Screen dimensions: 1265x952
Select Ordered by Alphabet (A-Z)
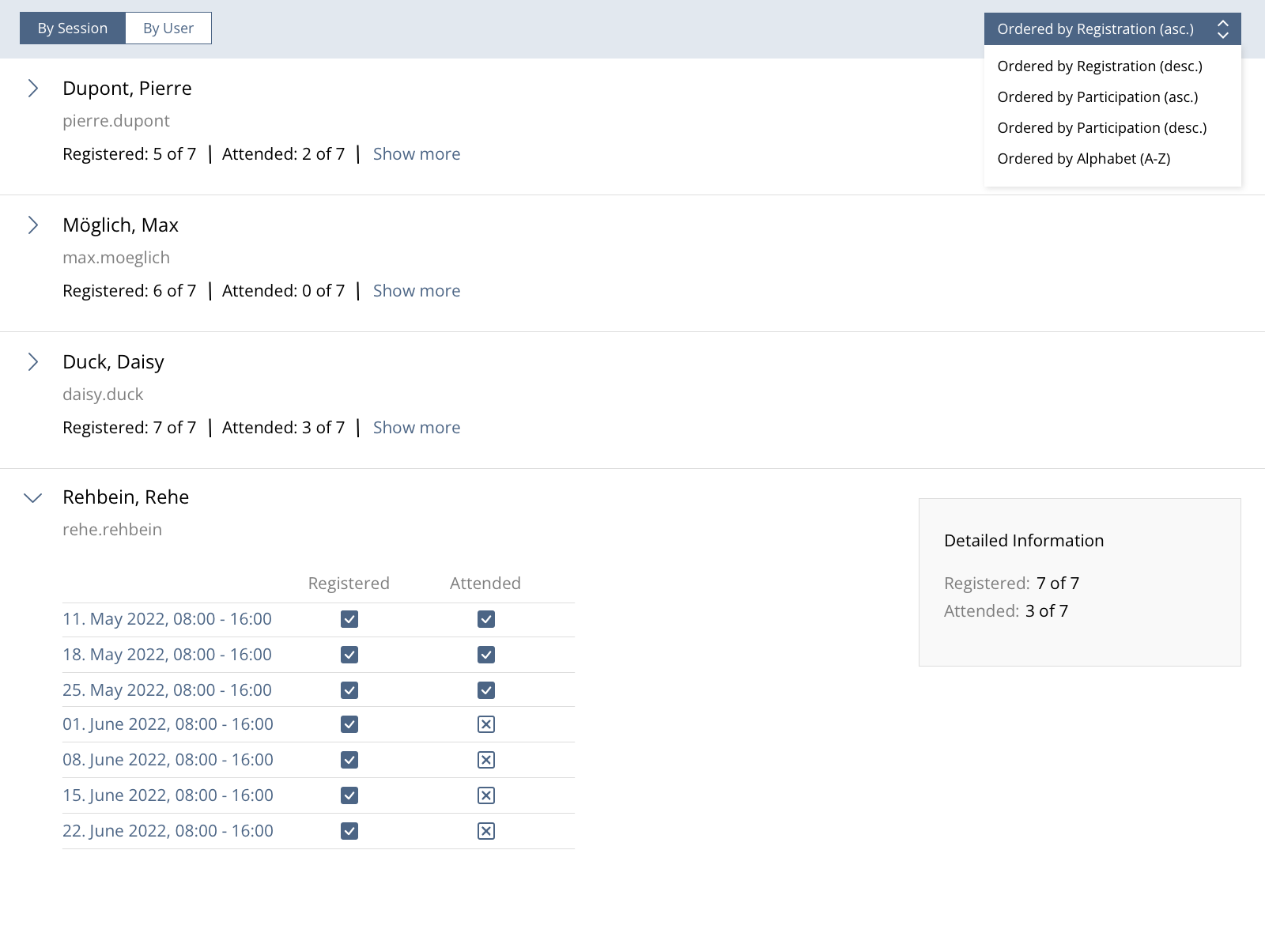tap(1083, 159)
